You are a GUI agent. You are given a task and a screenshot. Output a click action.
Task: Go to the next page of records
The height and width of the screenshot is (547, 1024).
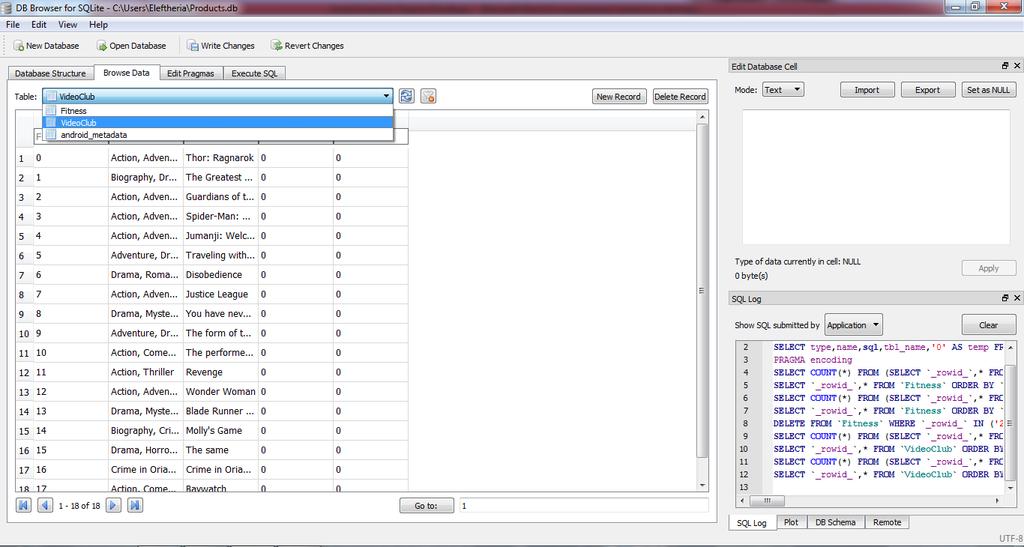pyautogui.click(x=114, y=505)
